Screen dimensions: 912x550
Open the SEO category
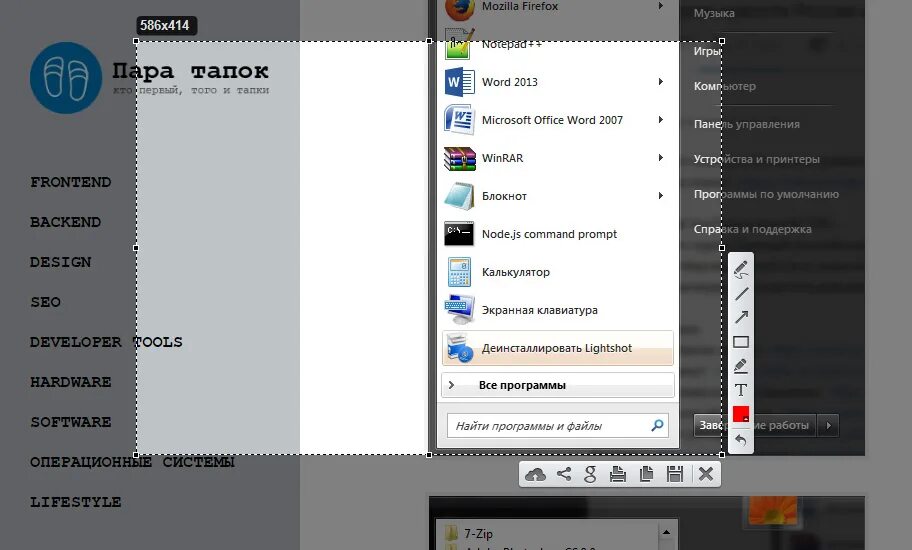[45, 302]
